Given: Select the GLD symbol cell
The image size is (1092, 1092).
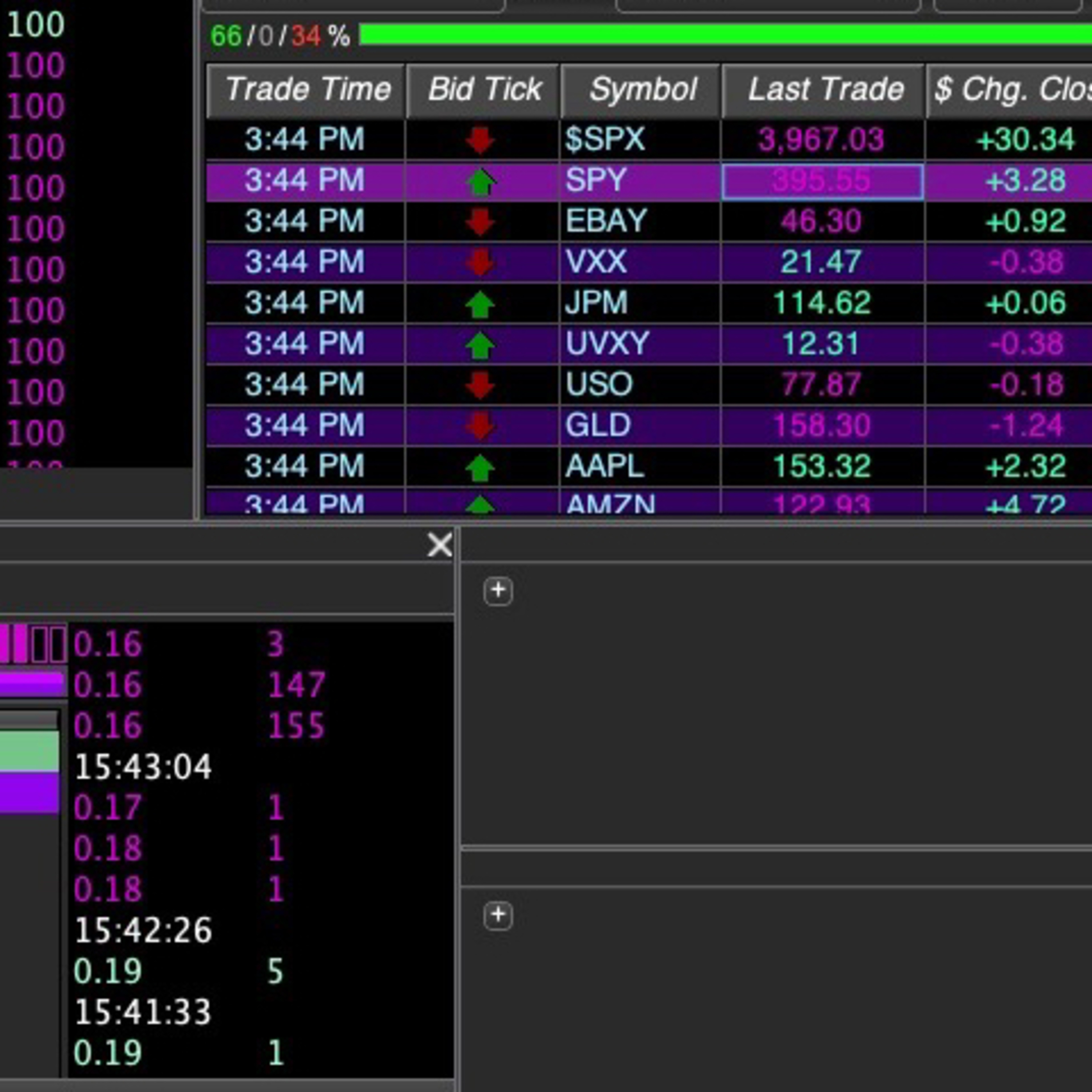Looking at the screenshot, I should point(640,426).
